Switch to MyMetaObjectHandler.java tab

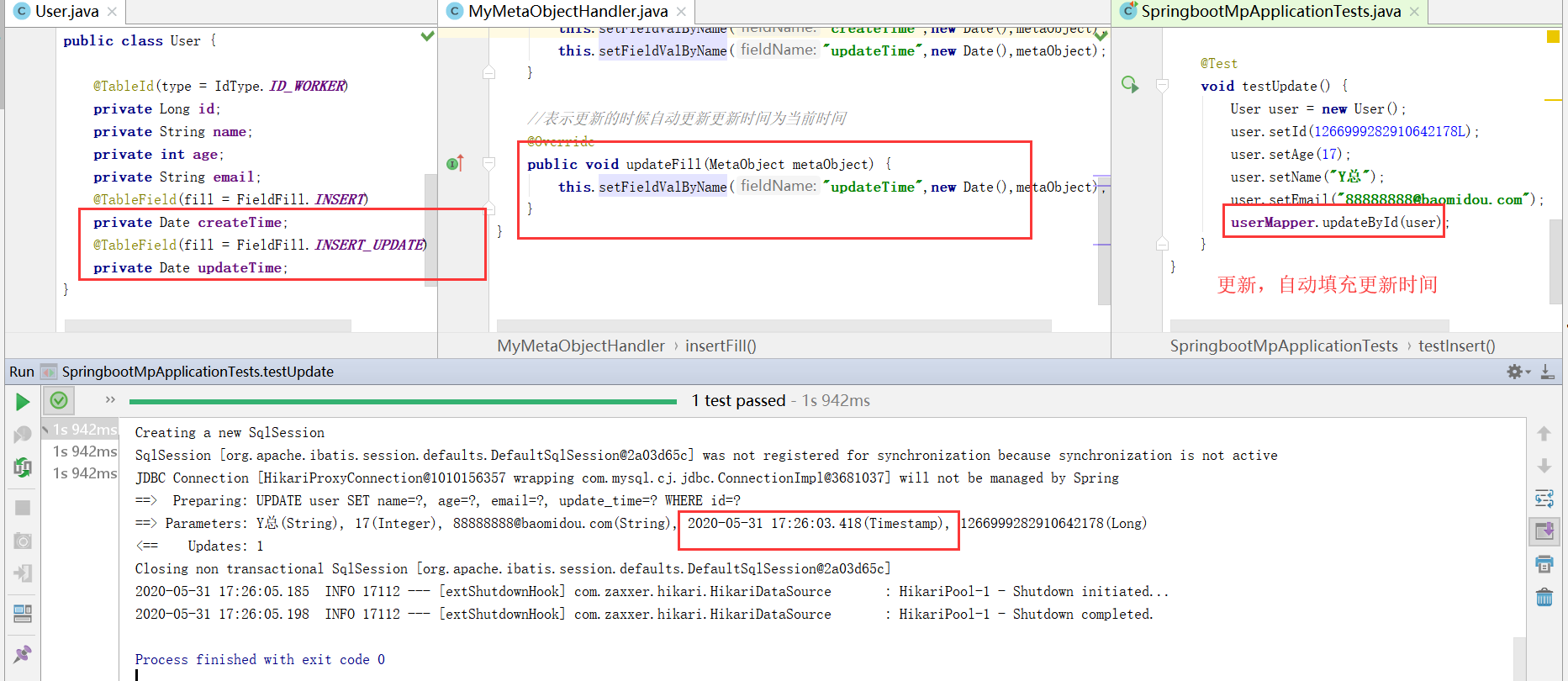click(x=568, y=12)
